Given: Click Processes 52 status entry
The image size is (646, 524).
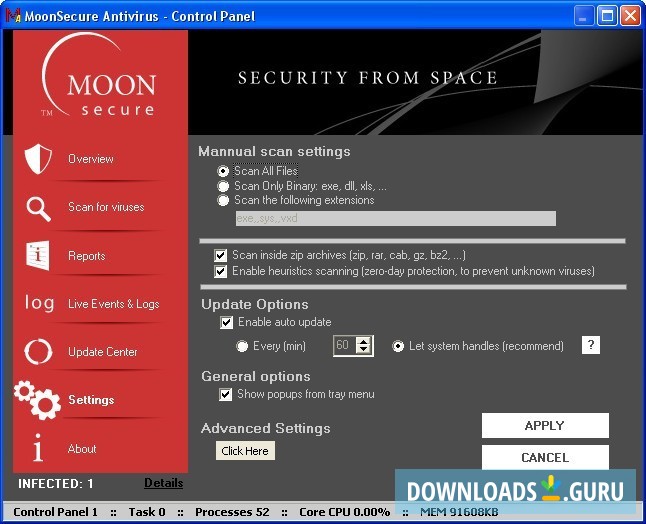Looking at the screenshot, I should pyautogui.click(x=232, y=512).
